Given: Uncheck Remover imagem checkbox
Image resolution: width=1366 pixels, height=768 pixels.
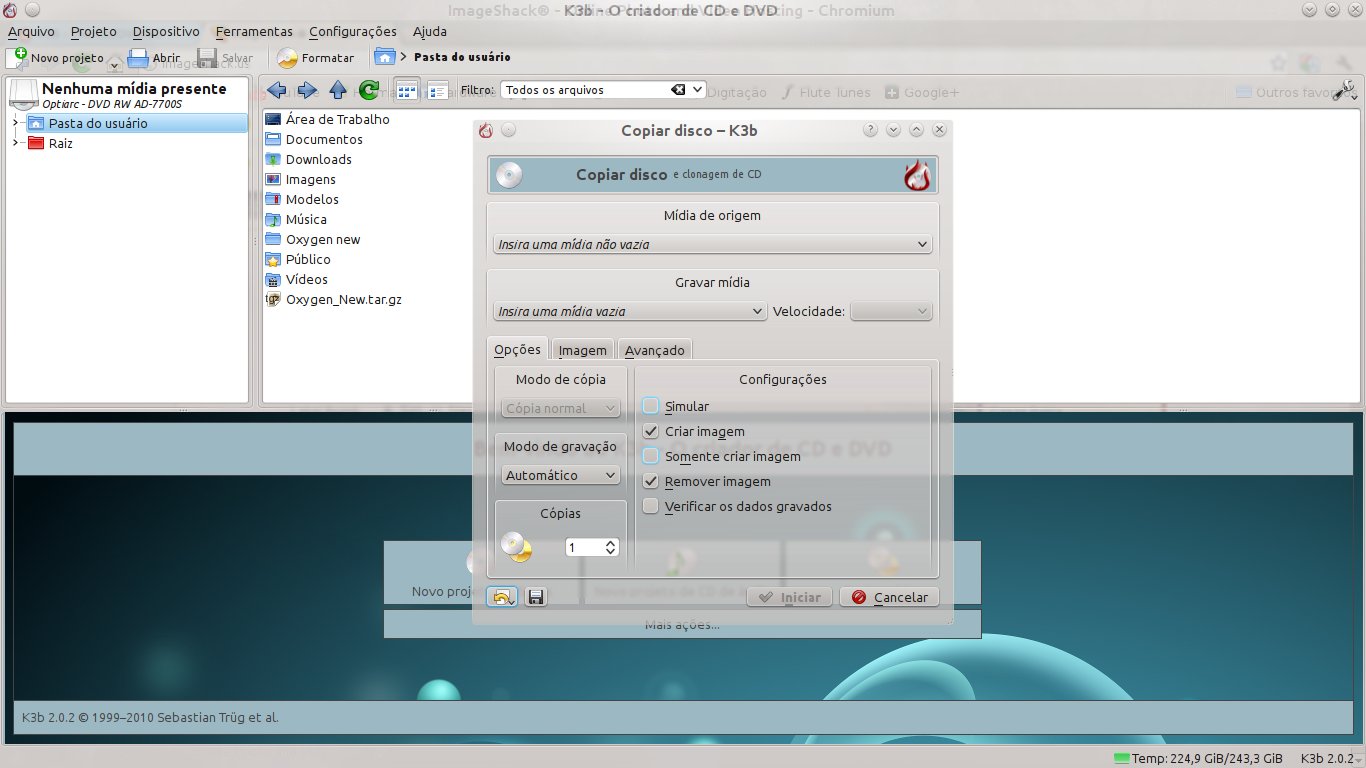Looking at the screenshot, I should click(x=651, y=481).
